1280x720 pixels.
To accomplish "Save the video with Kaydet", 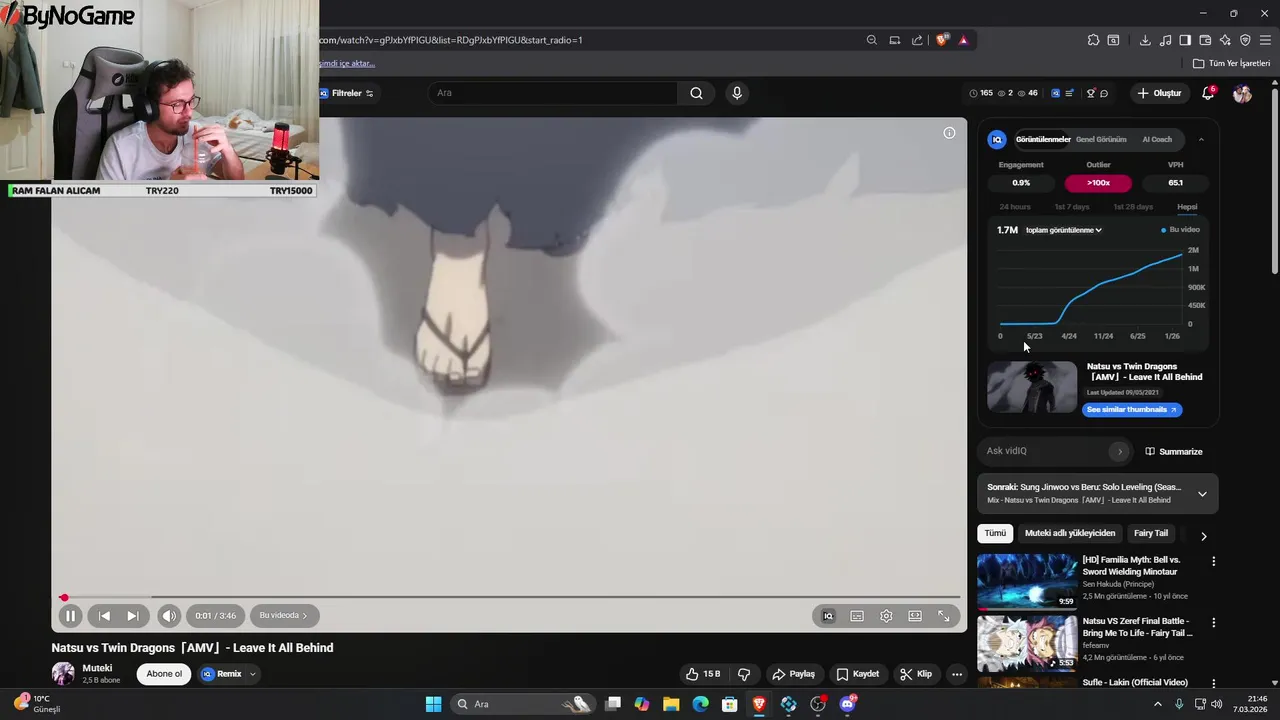I will pyautogui.click(x=858, y=674).
